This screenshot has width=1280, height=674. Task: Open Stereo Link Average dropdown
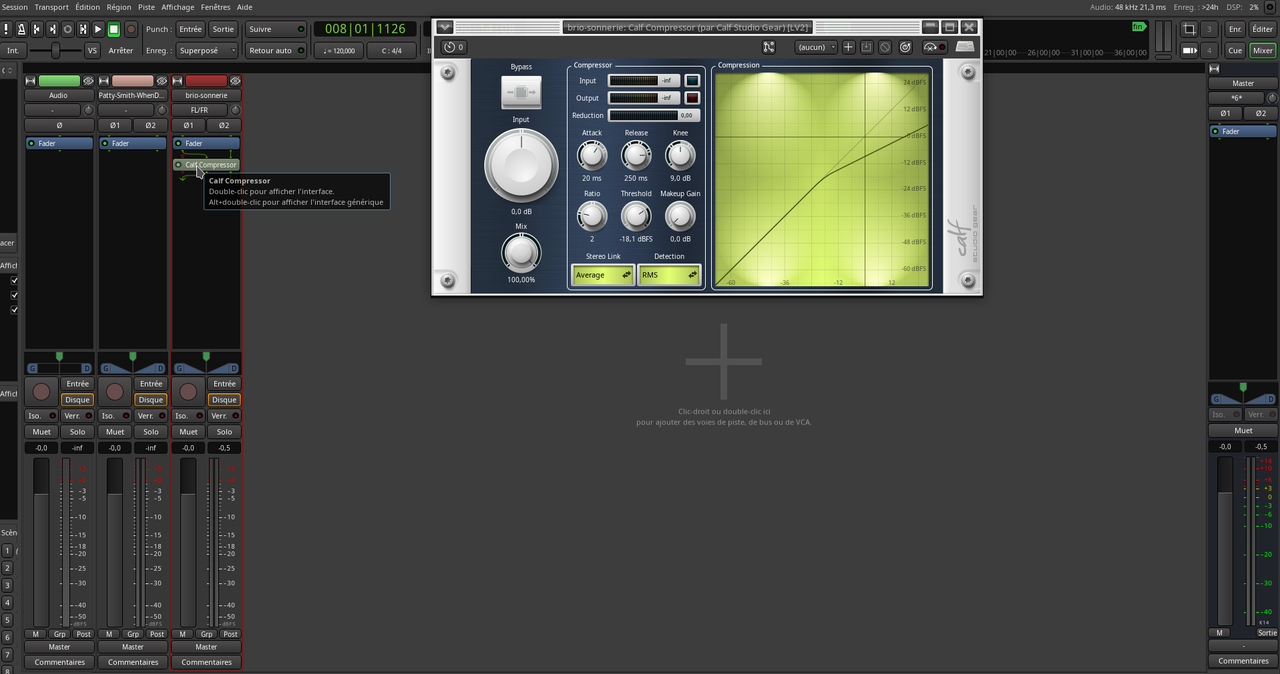[602, 274]
